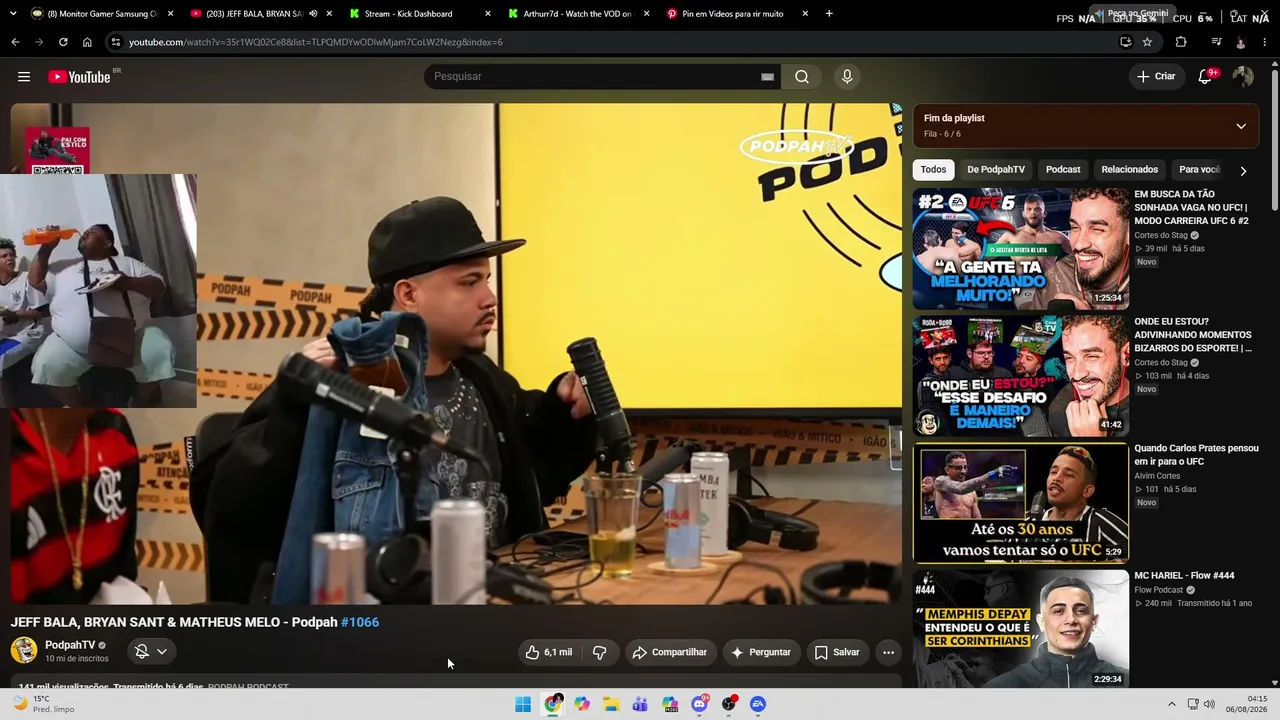Open Microsoft Teams from the taskbar
The height and width of the screenshot is (720, 1280).
[x=640, y=704]
